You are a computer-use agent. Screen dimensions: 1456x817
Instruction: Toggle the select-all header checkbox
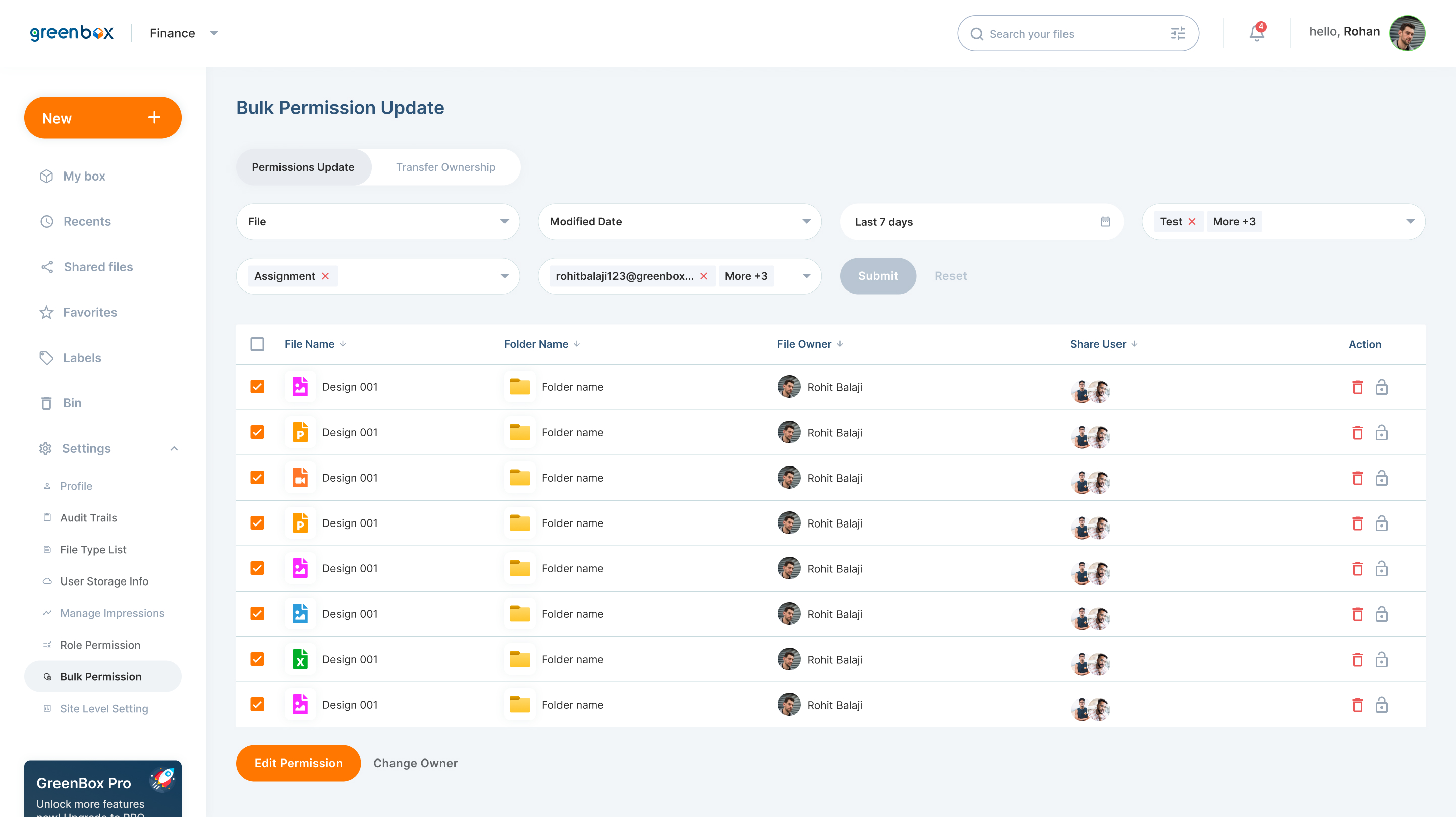click(x=257, y=344)
